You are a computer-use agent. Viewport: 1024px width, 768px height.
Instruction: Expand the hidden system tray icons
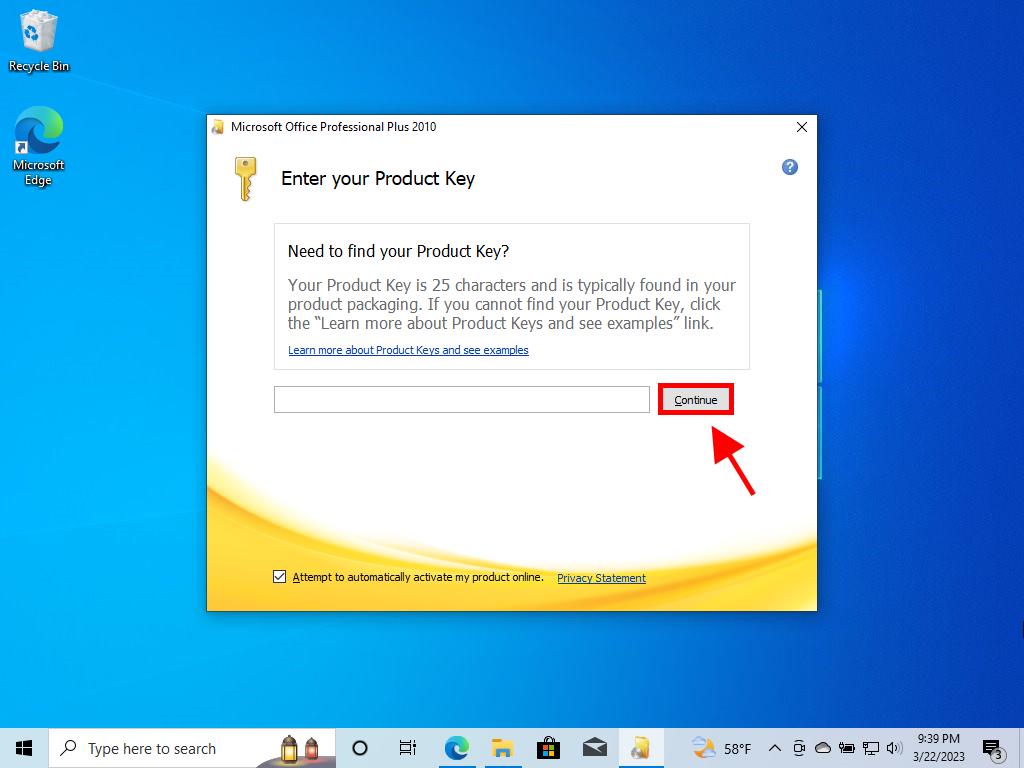[x=774, y=748]
